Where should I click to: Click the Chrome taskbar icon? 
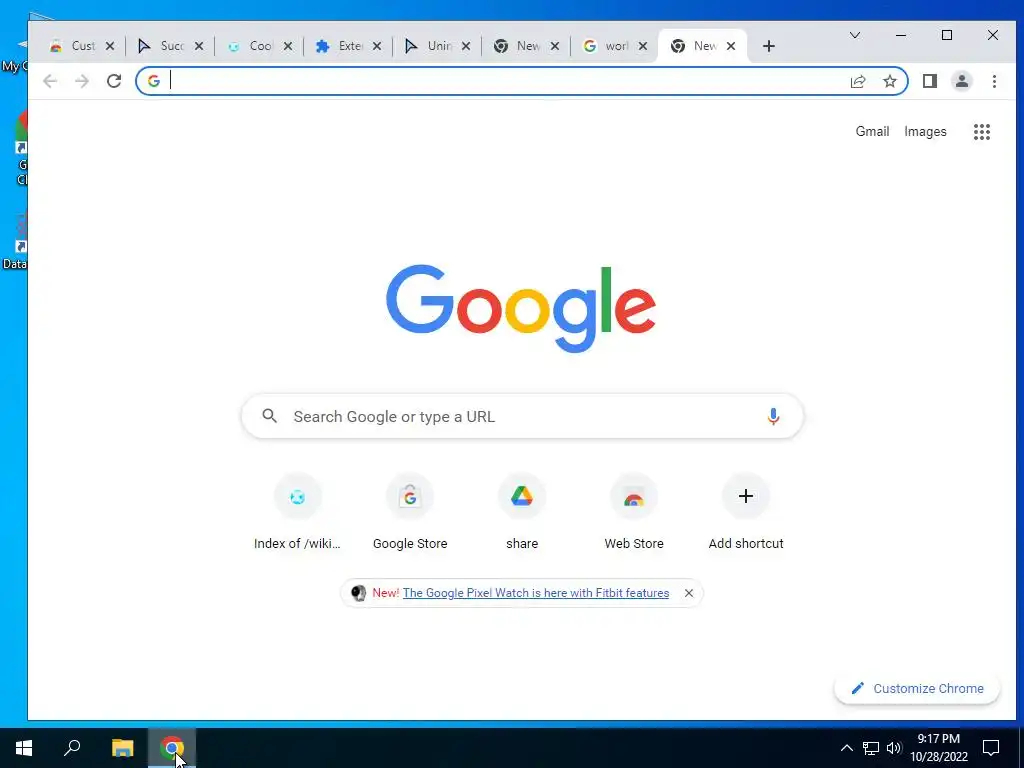point(172,748)
